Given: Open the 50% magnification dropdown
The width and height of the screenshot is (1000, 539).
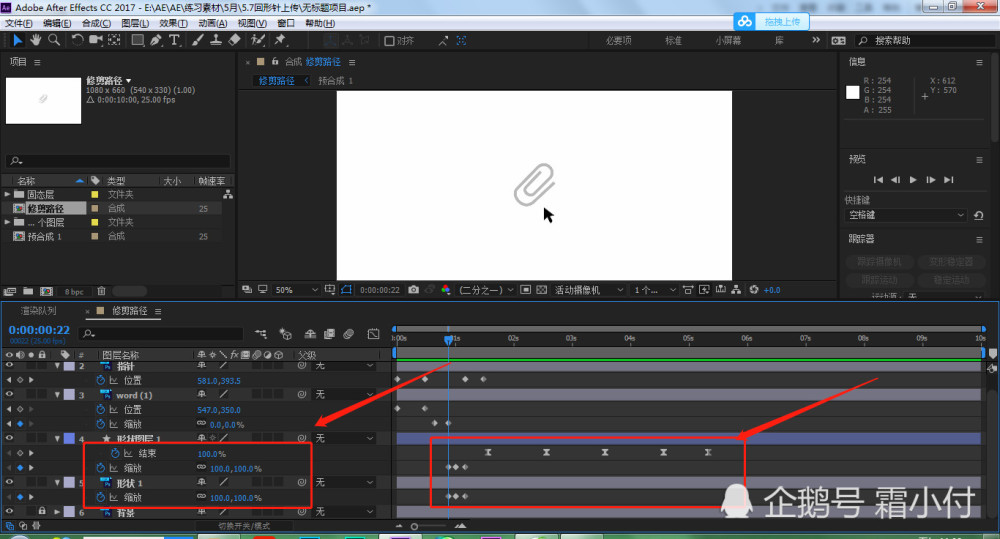Looking at the screenshot, I should (296, 290).
